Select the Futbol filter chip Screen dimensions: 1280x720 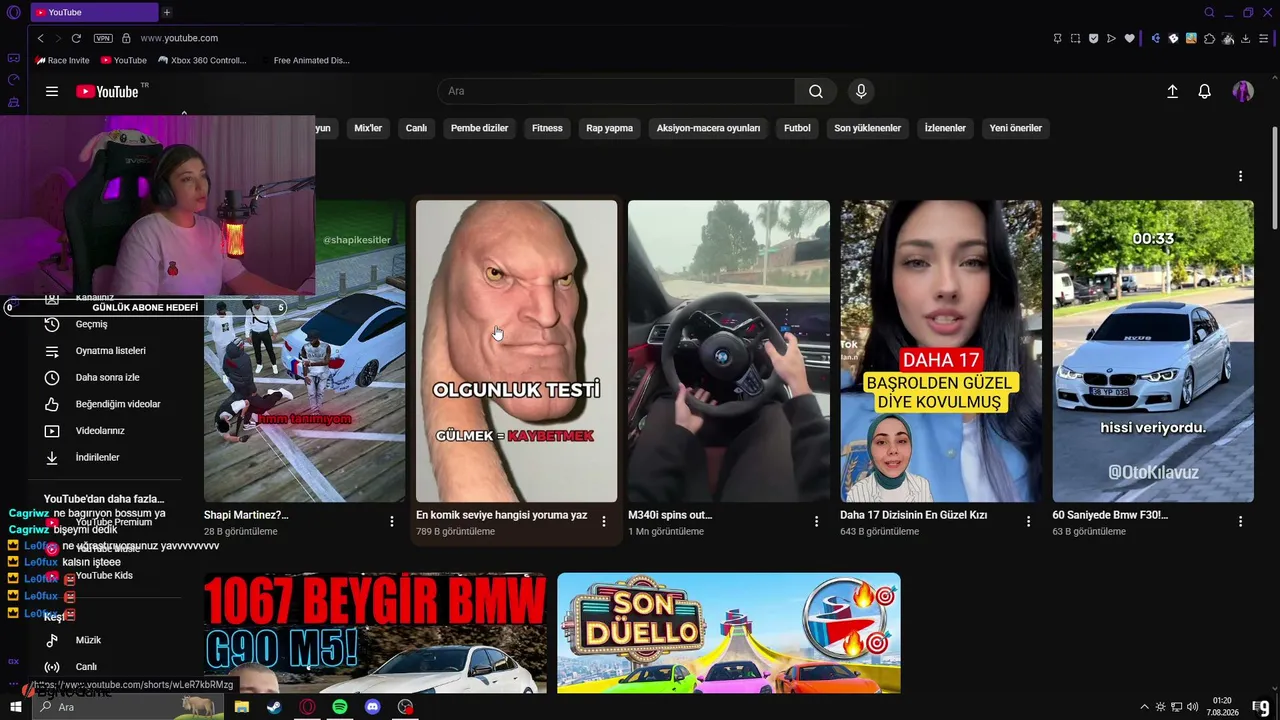(797, 128)
